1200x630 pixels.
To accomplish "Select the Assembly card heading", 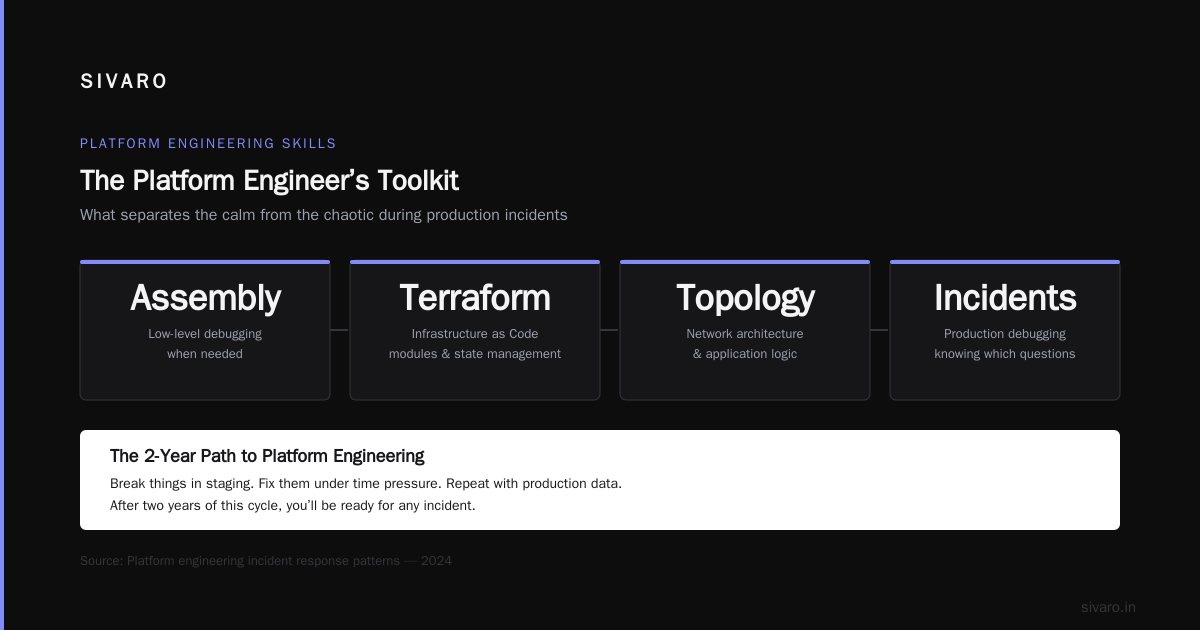I will point(205,298).
